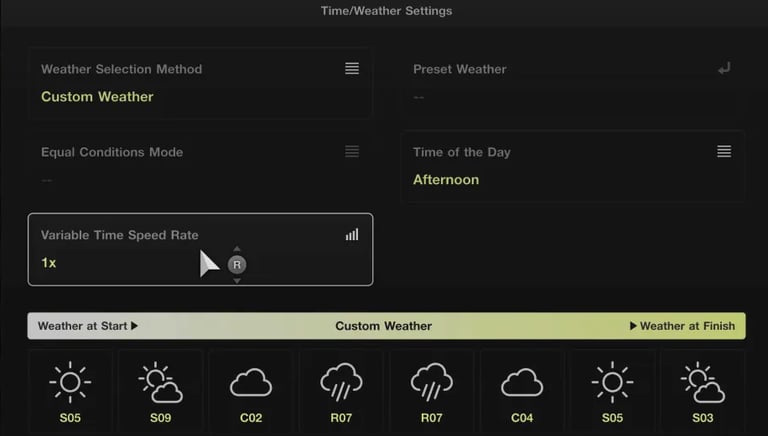Select the first R07 rain weather slot
The height and width of the screenshot is (436, 768).
tap(341, 392)
